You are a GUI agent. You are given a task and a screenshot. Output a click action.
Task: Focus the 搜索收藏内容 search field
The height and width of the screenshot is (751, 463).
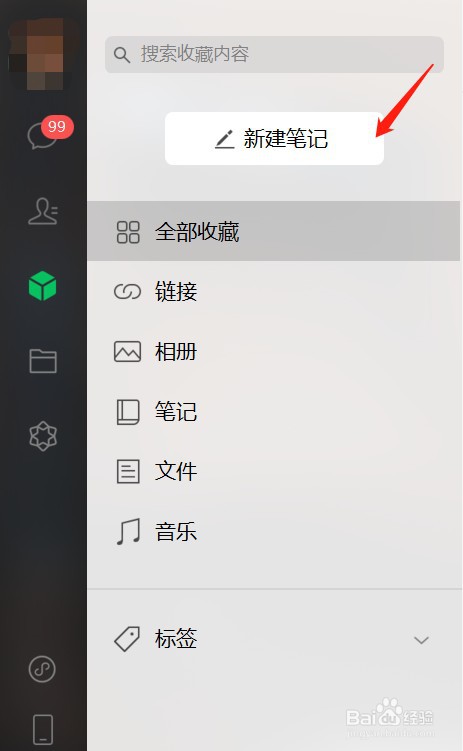coord(274,55)
